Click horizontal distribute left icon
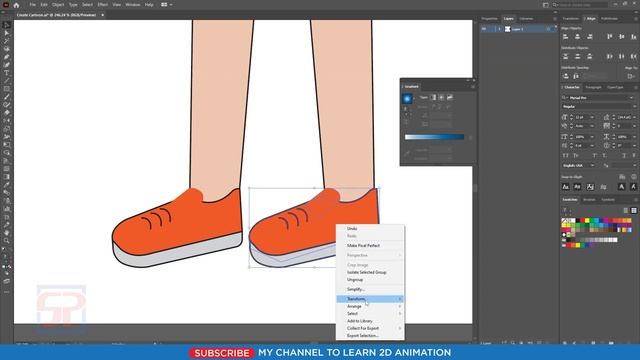This screenshot has height=360, width=640. tap(609, 56)
